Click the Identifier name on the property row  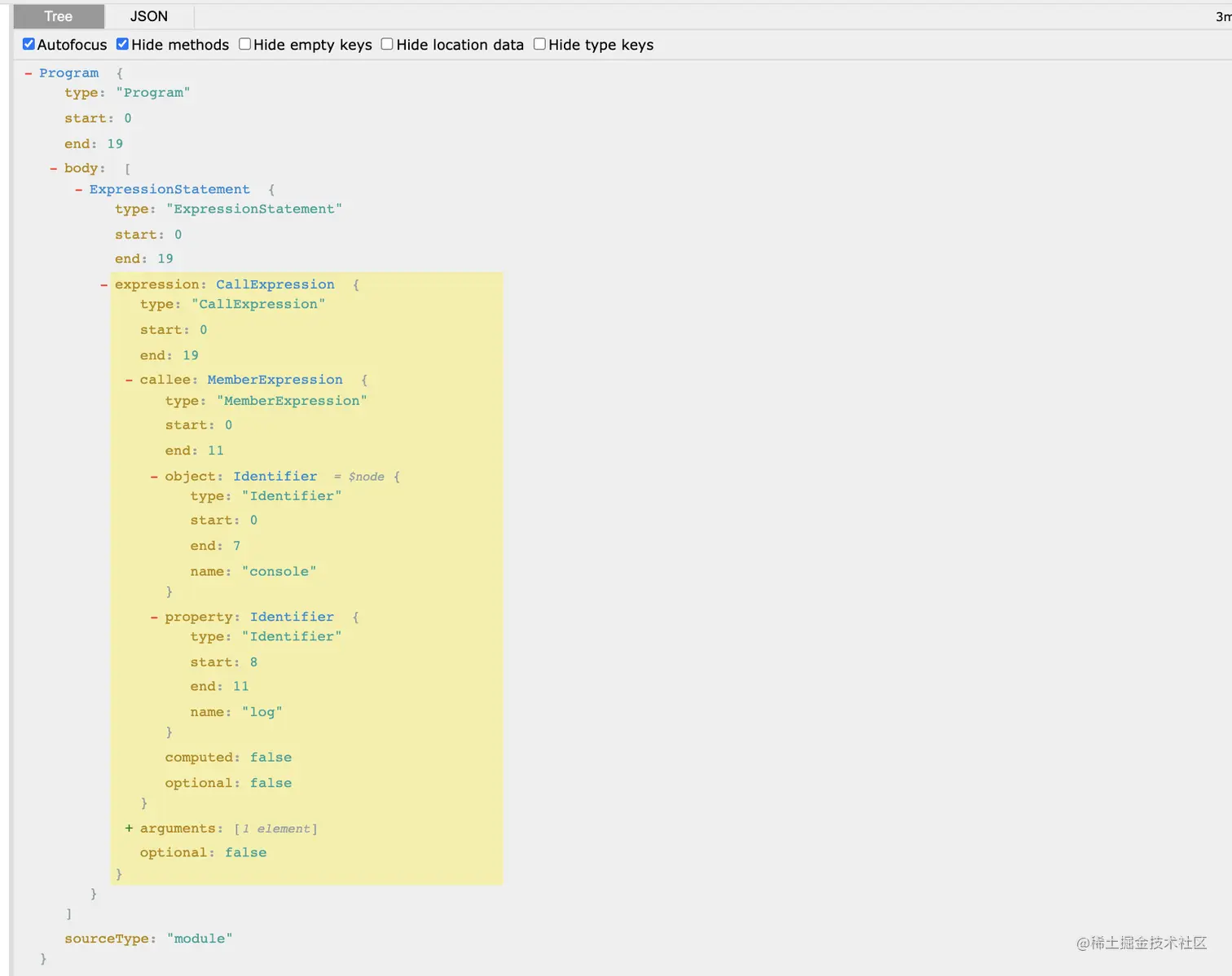pos(292,618)
